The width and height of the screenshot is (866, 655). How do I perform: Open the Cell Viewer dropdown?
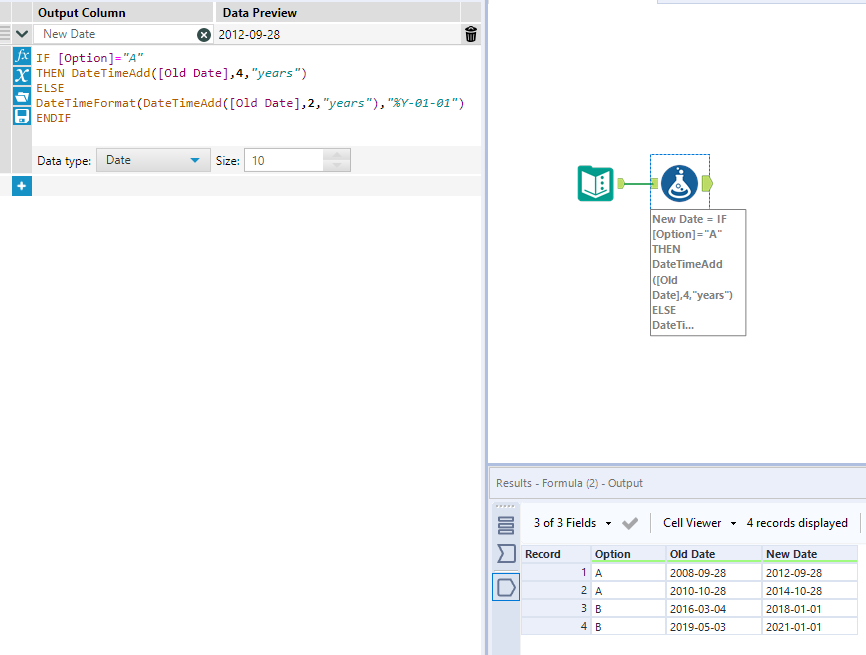[x=700, y=523]
